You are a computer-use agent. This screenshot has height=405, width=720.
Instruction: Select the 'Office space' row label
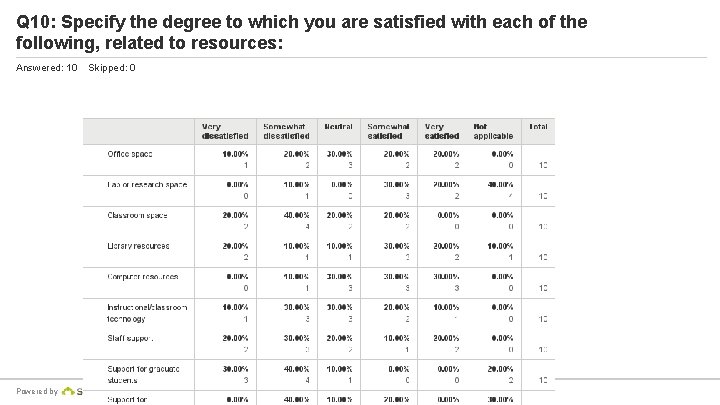[x=130, y=154]
